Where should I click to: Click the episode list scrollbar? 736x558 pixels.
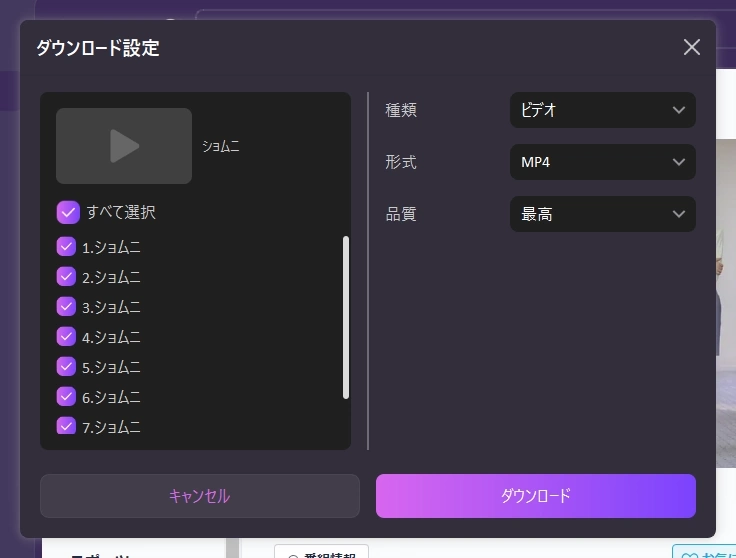click(x=346, y=317)
